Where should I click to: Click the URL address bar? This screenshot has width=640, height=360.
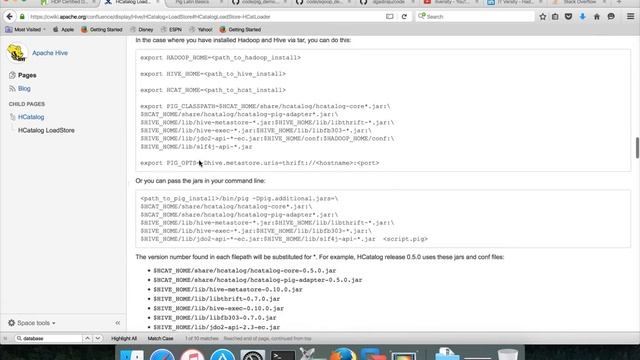click(x=206, y=17)
